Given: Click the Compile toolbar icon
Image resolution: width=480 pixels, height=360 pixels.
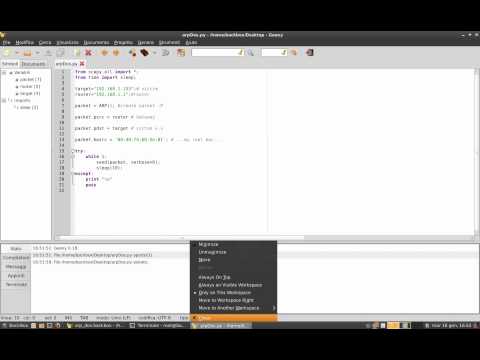Looking at the screenshot, I should tap(133, 53).
